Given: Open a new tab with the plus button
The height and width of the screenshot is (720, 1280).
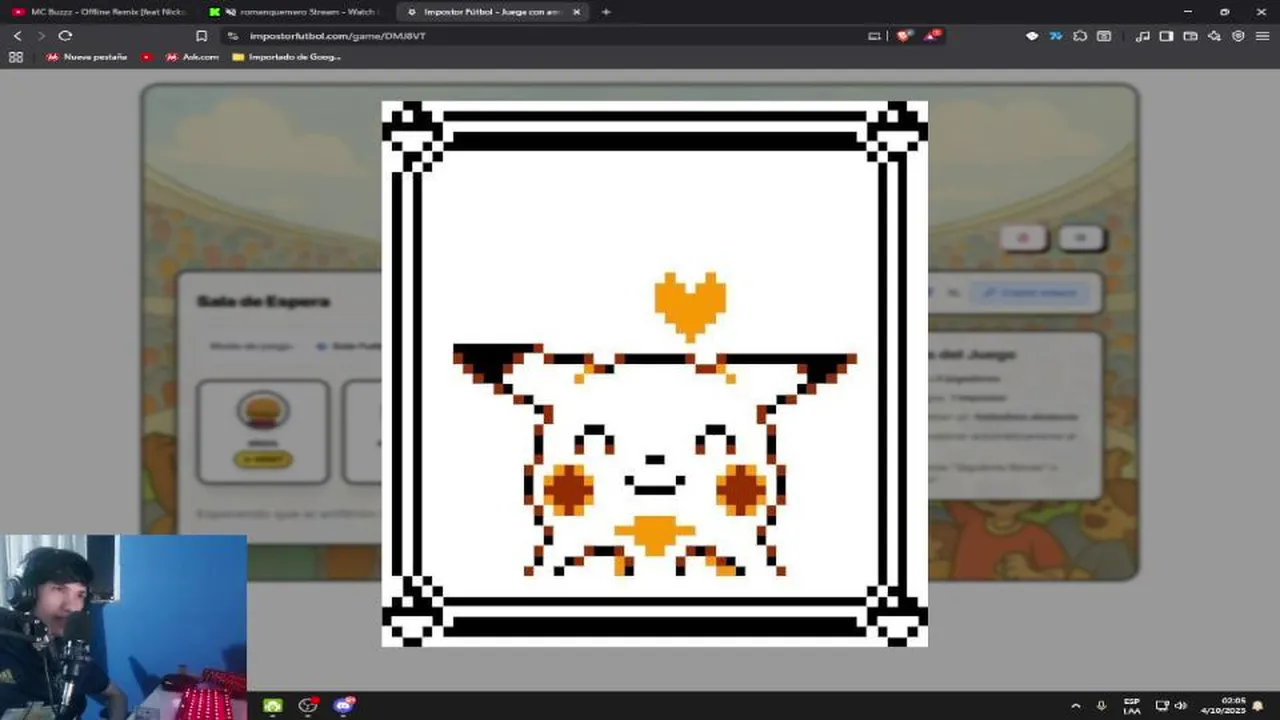Looking at the screenshot, I should pyautogui.click(x=606, y=12).
